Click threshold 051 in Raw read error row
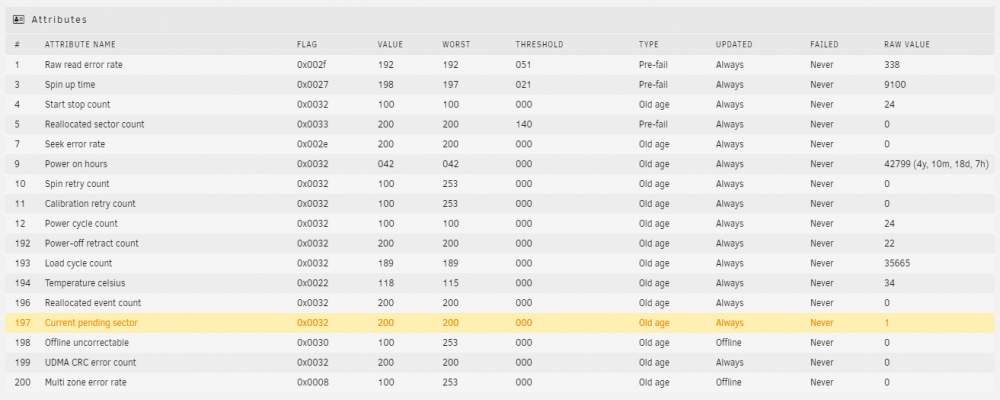 [x=523, y=64]
